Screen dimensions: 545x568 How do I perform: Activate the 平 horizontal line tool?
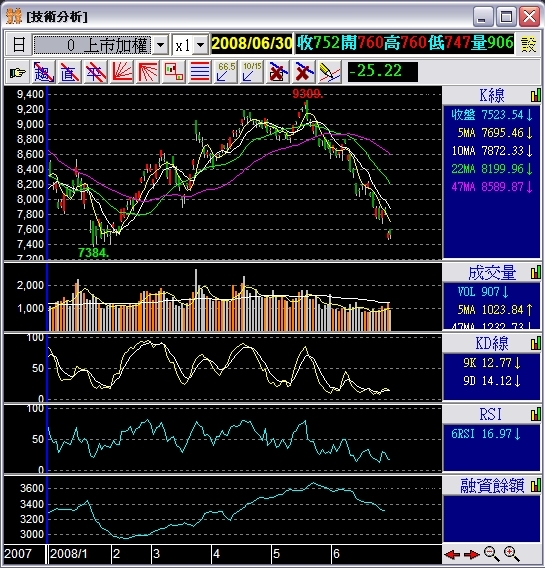coord(95,72)
